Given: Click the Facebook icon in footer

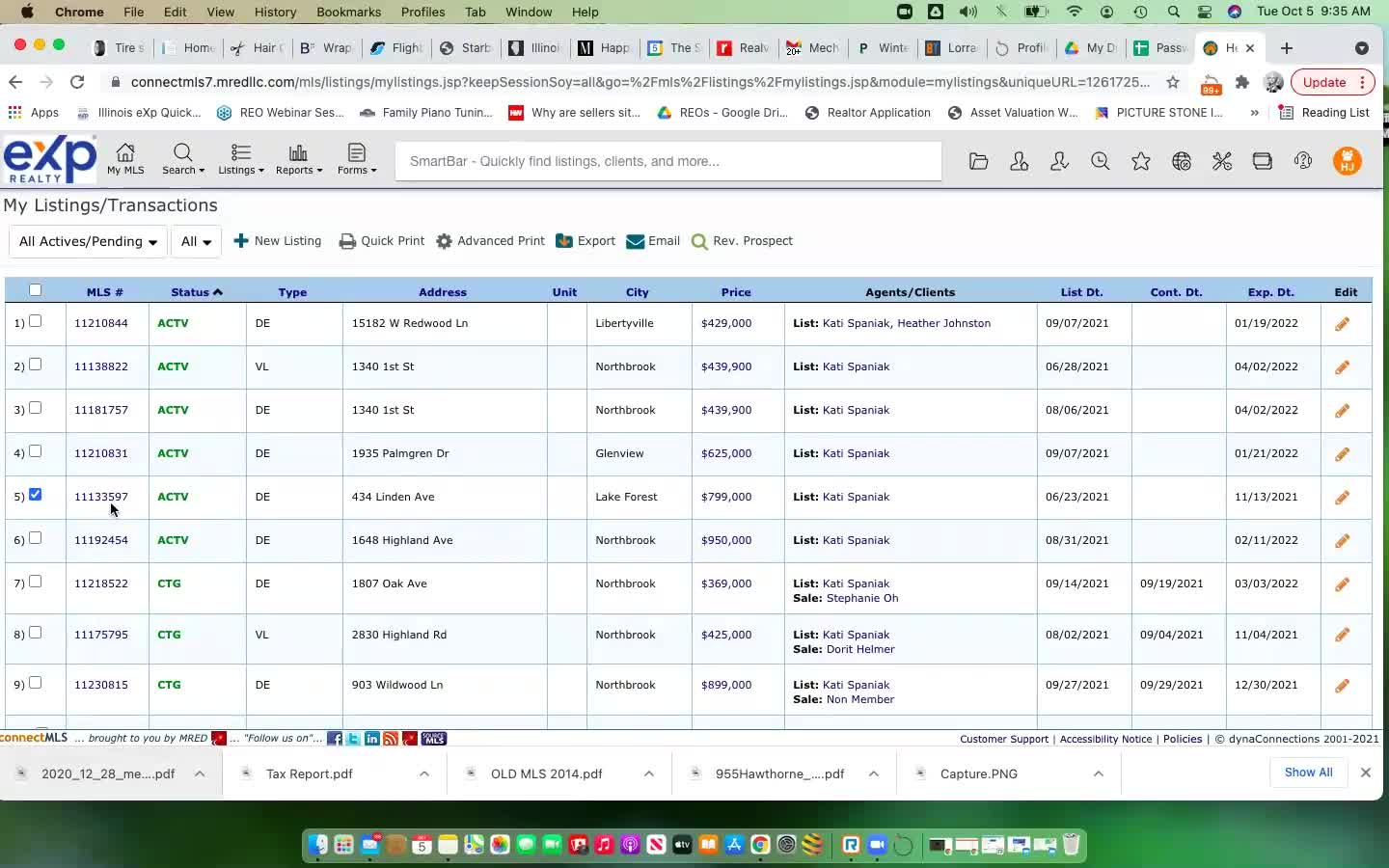Looking at the screenshot, I should 335,739.
